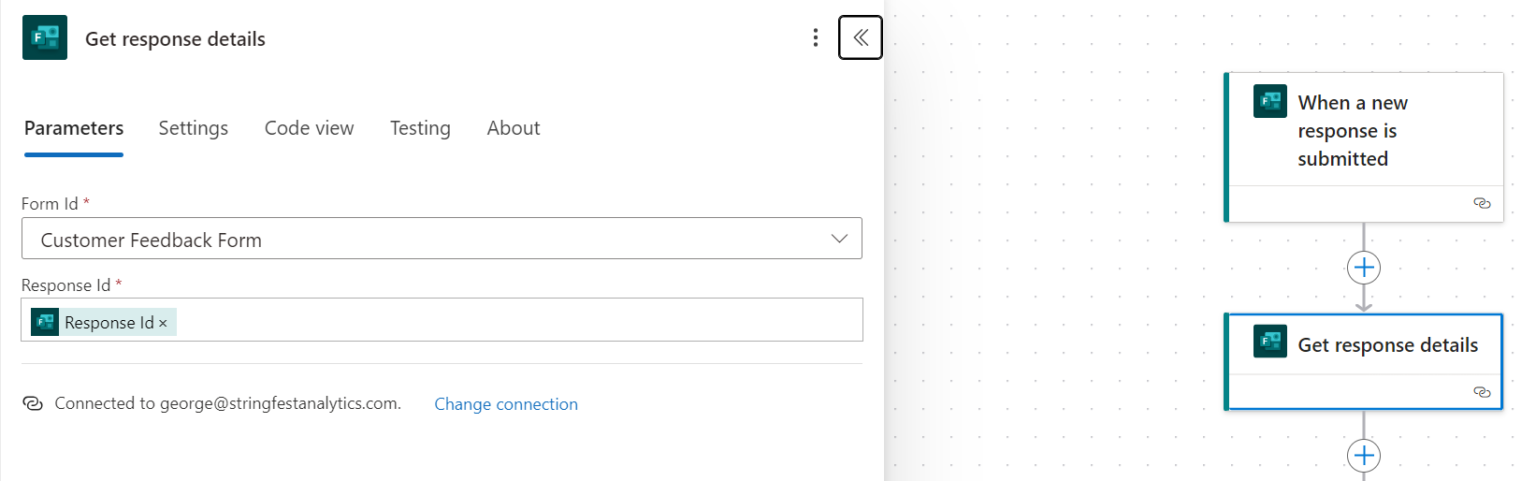Screen dimensions: 1536x481
Task: Remove the Response Id token with x
Action: click(163, 323)
